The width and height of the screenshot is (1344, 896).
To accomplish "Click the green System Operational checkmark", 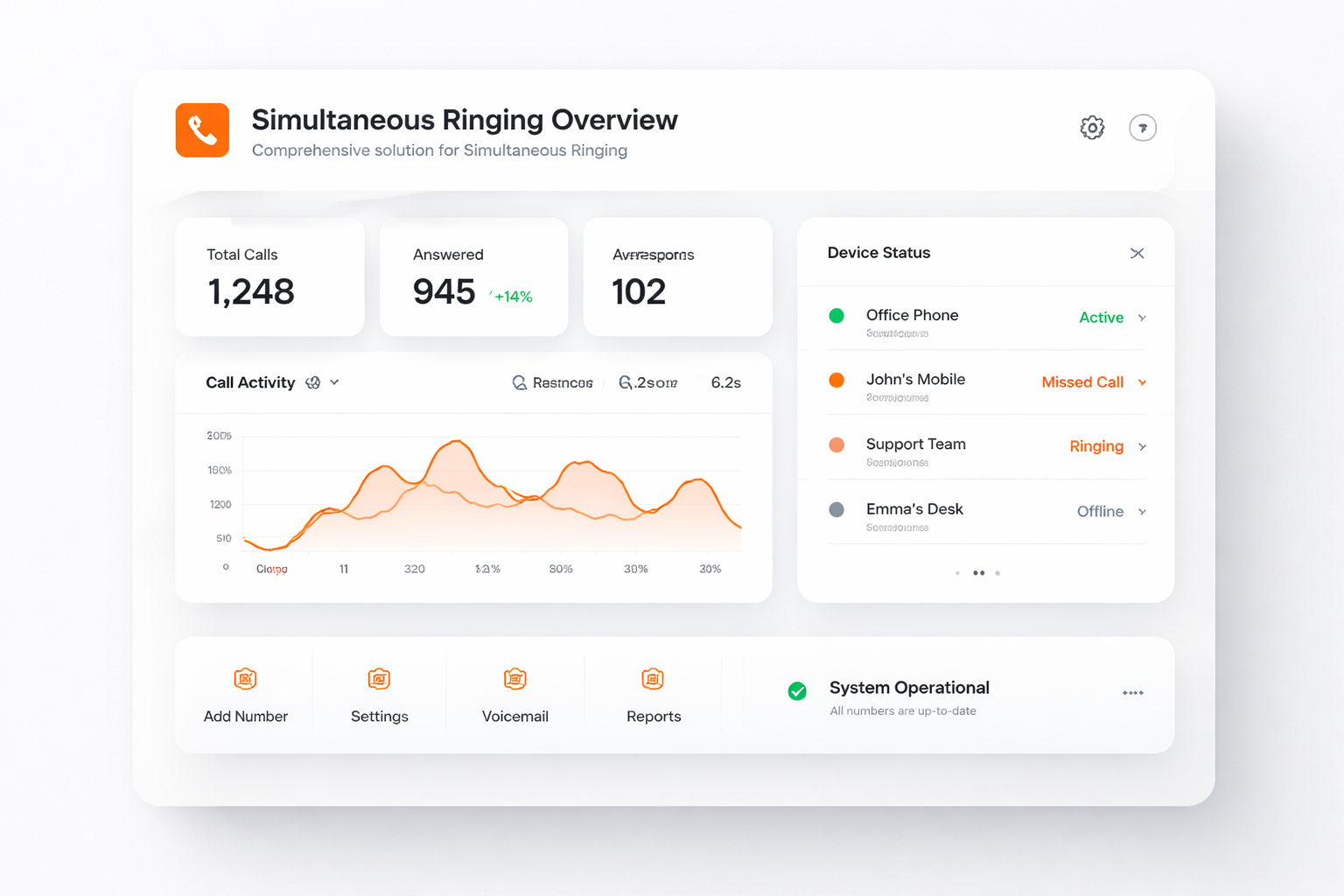I will tap(797, 691).
